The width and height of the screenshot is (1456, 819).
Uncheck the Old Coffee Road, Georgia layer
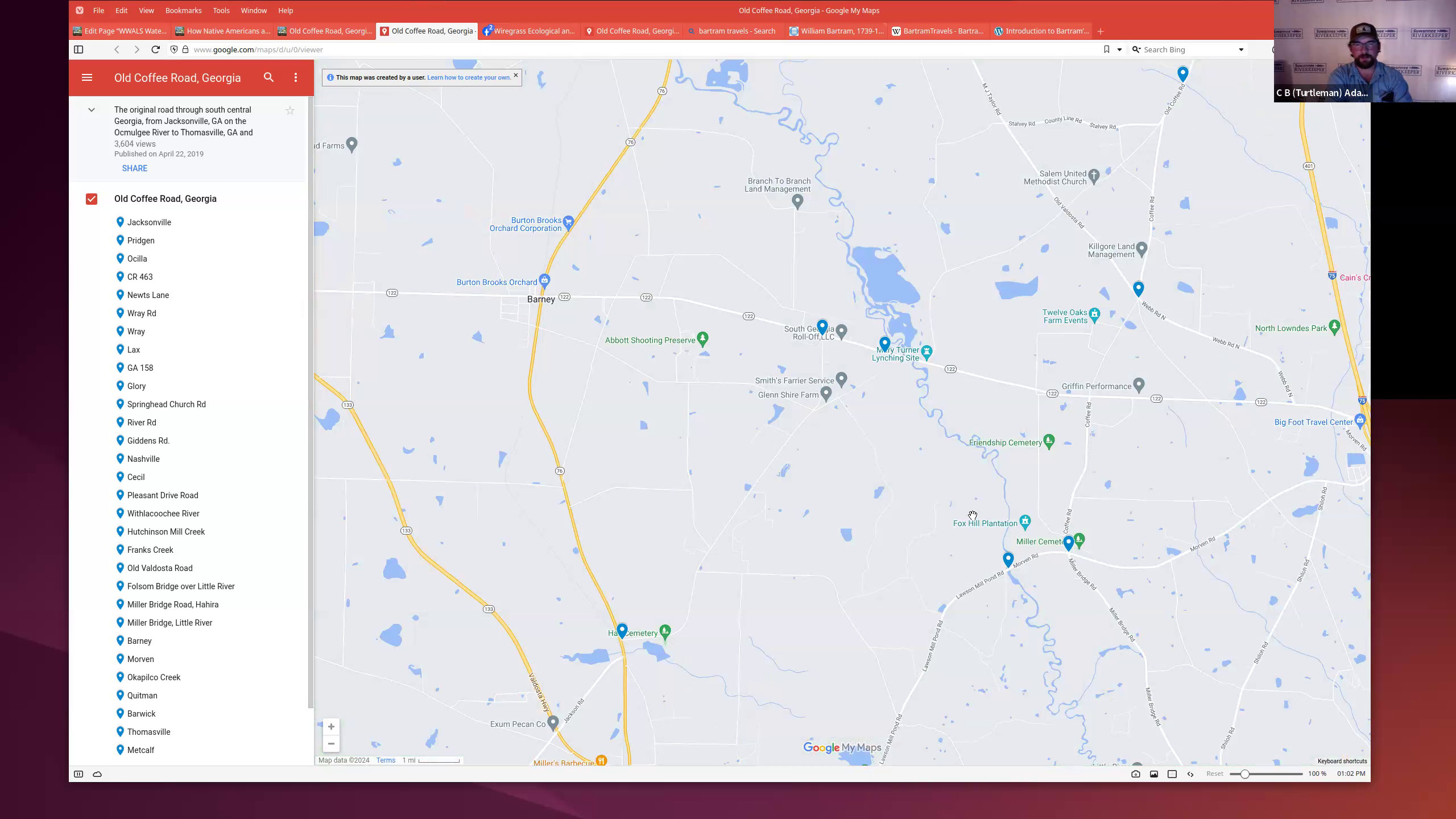pyautogui.click(x=92, y=198)
